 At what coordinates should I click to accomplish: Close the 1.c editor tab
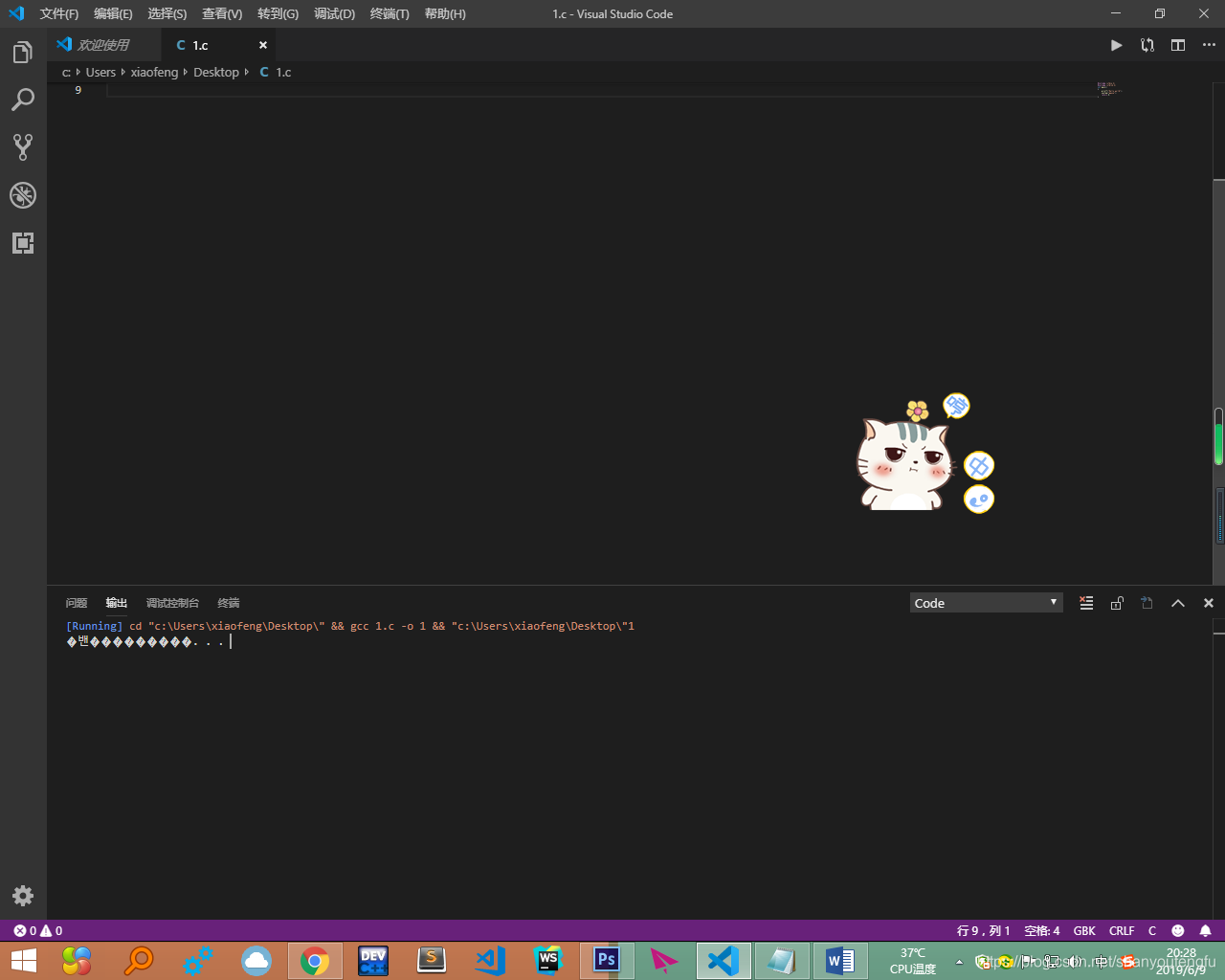click(x=263, y=45)
